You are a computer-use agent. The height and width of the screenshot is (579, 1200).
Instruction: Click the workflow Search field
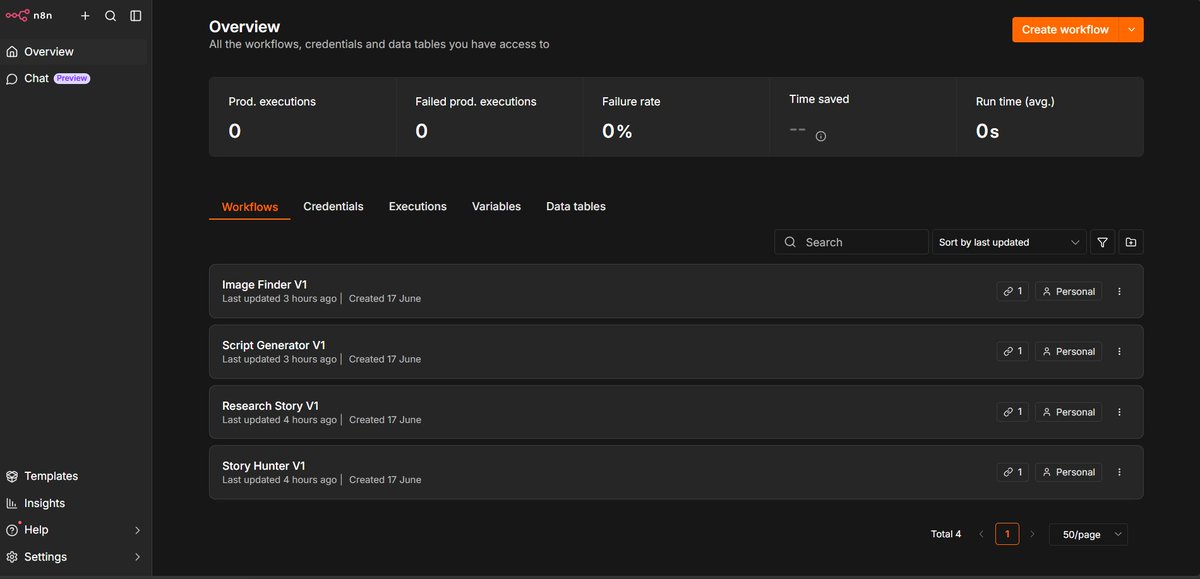coord(851,242)
